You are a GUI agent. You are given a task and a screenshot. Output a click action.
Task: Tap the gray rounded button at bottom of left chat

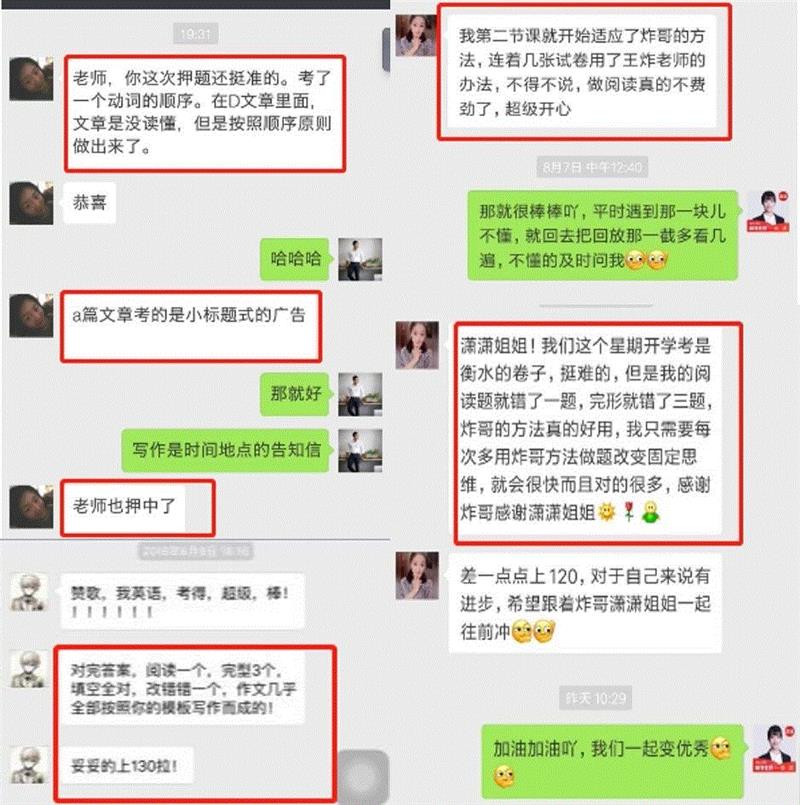point(363,775)
